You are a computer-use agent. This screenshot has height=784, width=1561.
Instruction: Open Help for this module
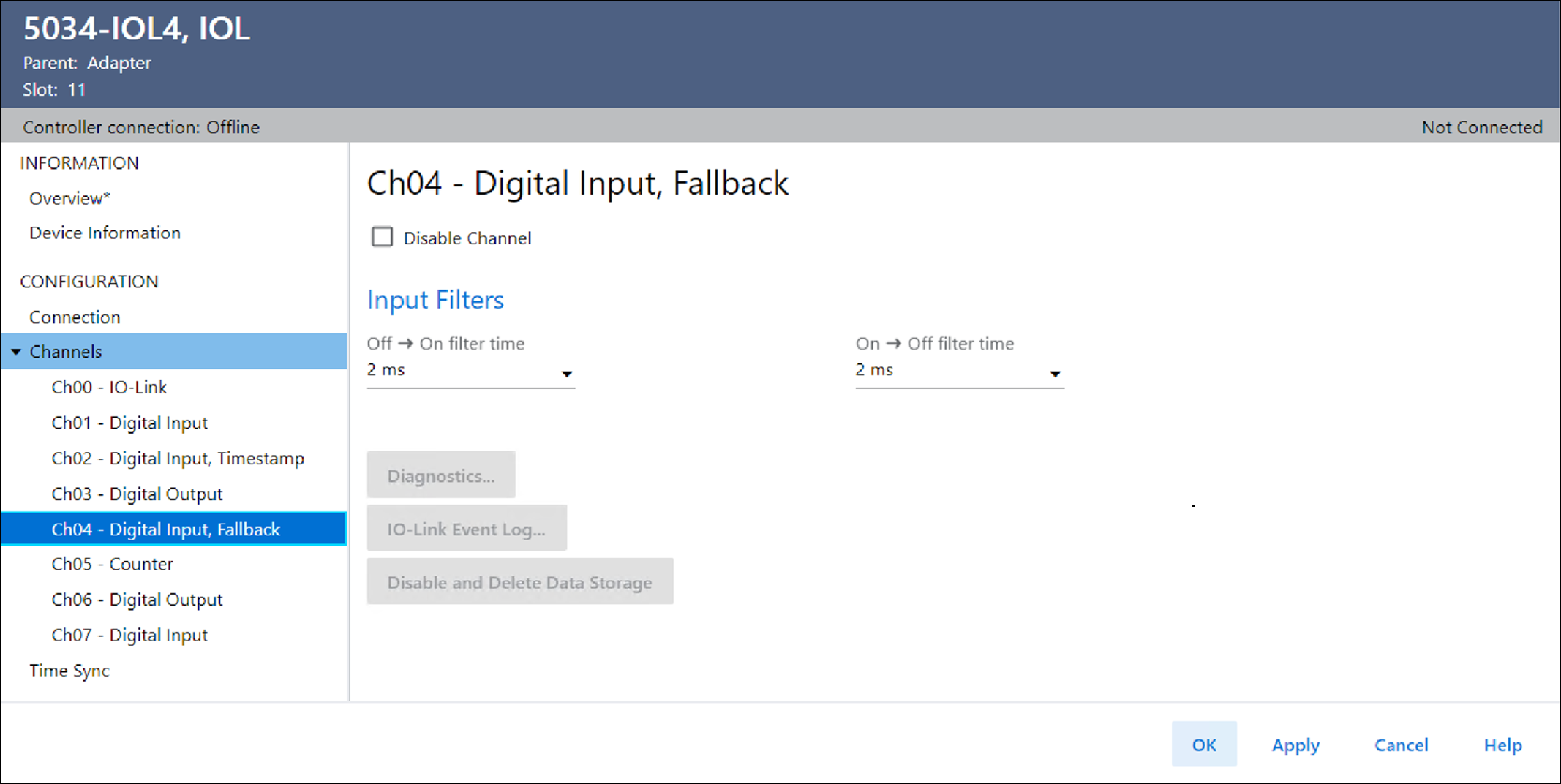click(x=1502, y=745)
